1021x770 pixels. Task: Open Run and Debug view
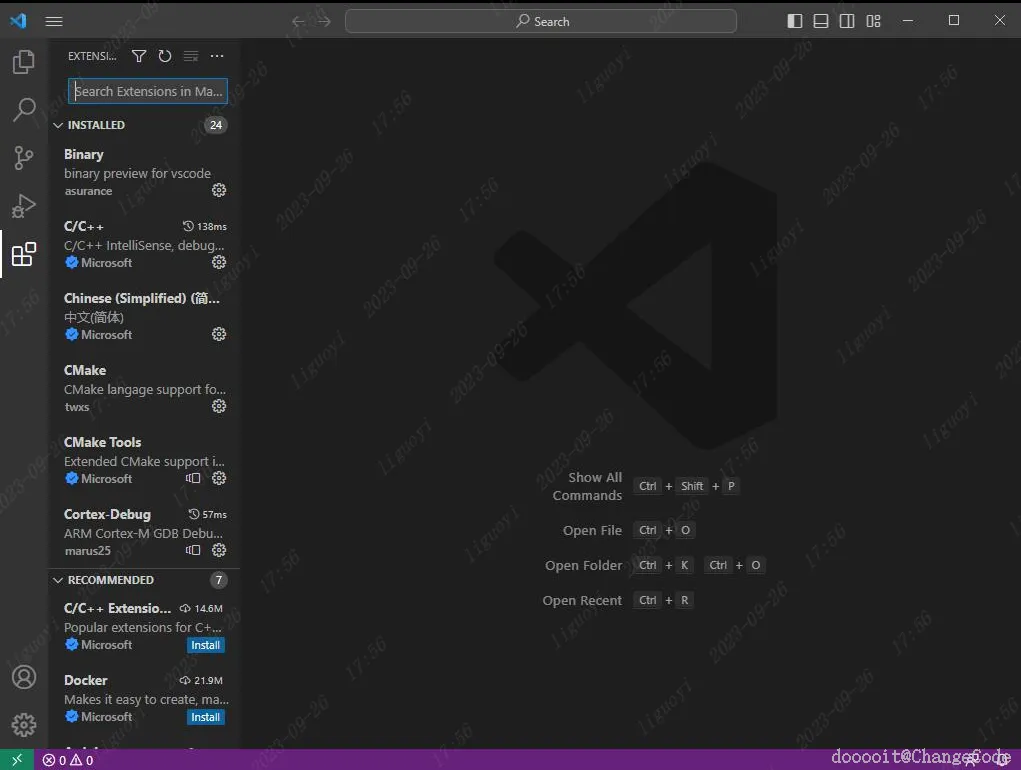pos(24,206)
